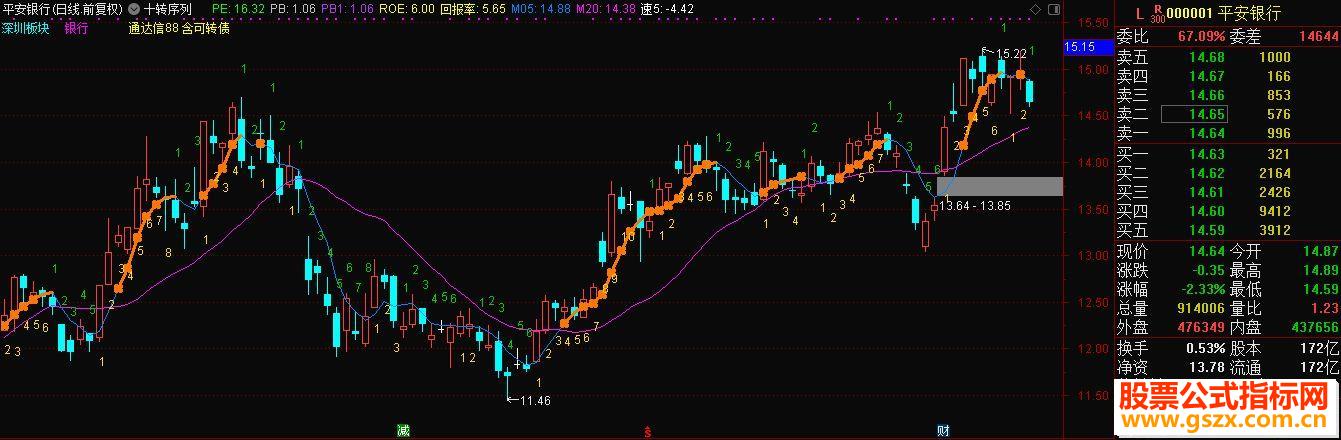Click 买三 price 14.61

(x=1207, y=192)
